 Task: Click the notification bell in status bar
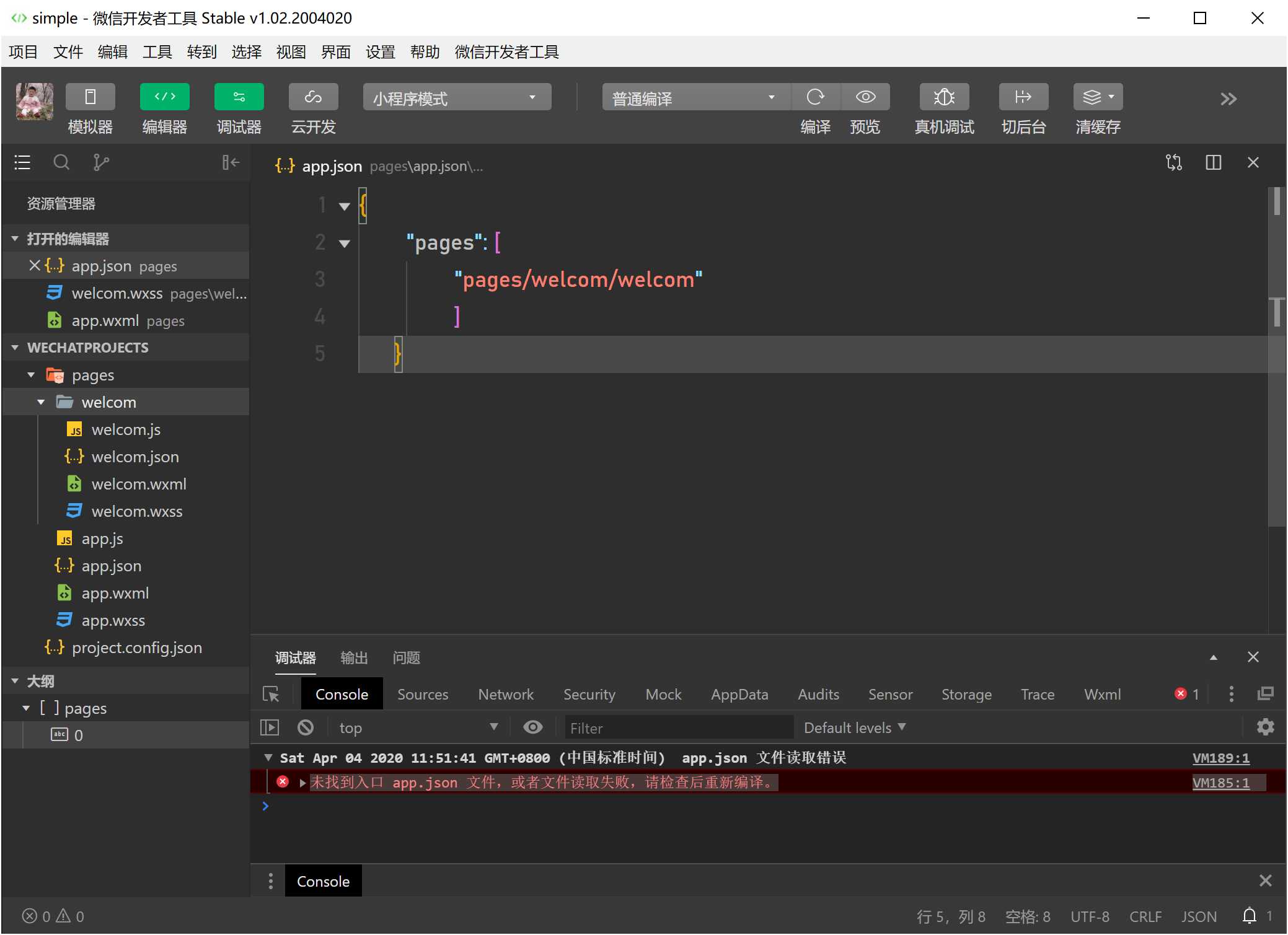(1250, 916)
